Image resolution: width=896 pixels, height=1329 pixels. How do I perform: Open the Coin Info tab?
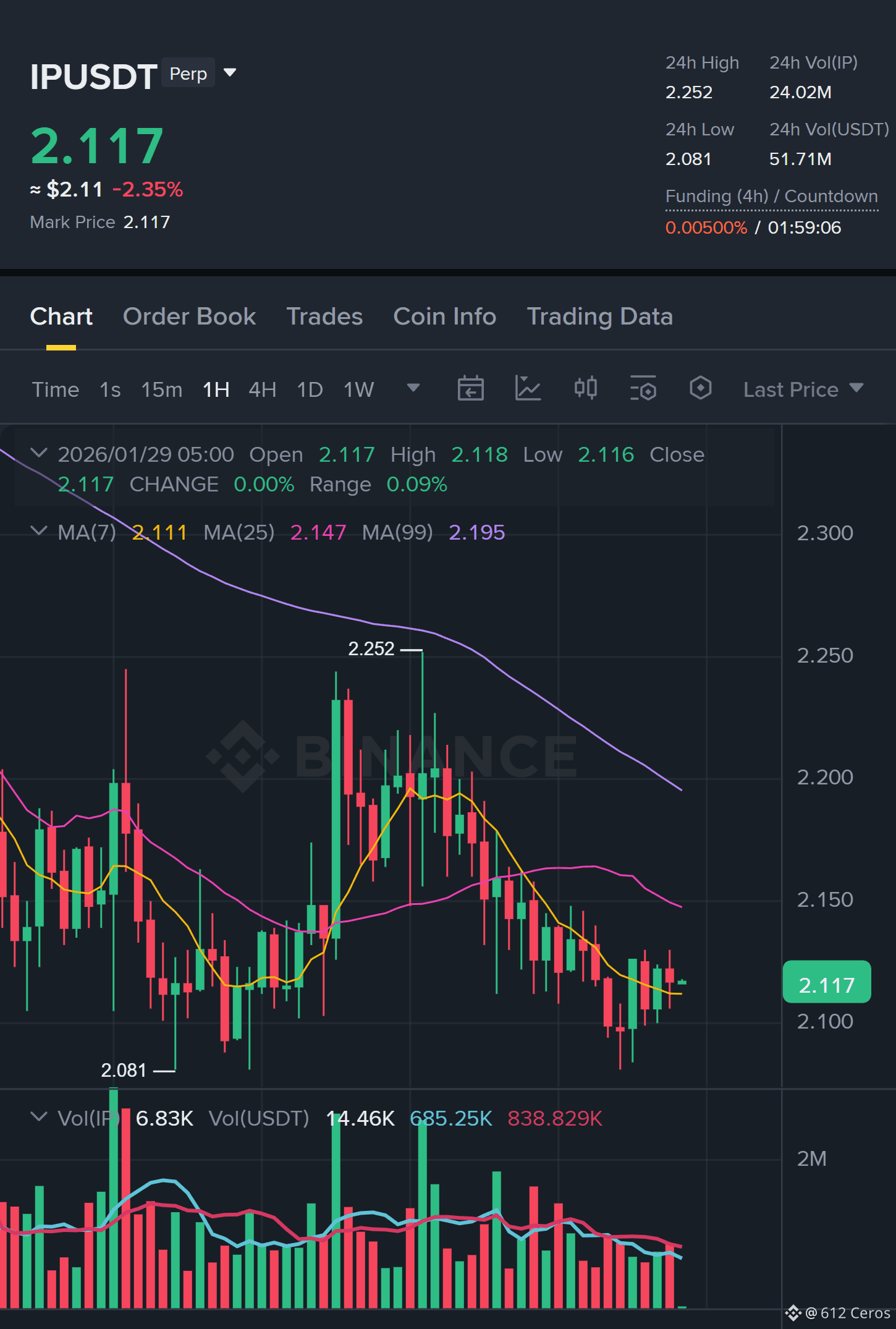click(x=444, y=316)
